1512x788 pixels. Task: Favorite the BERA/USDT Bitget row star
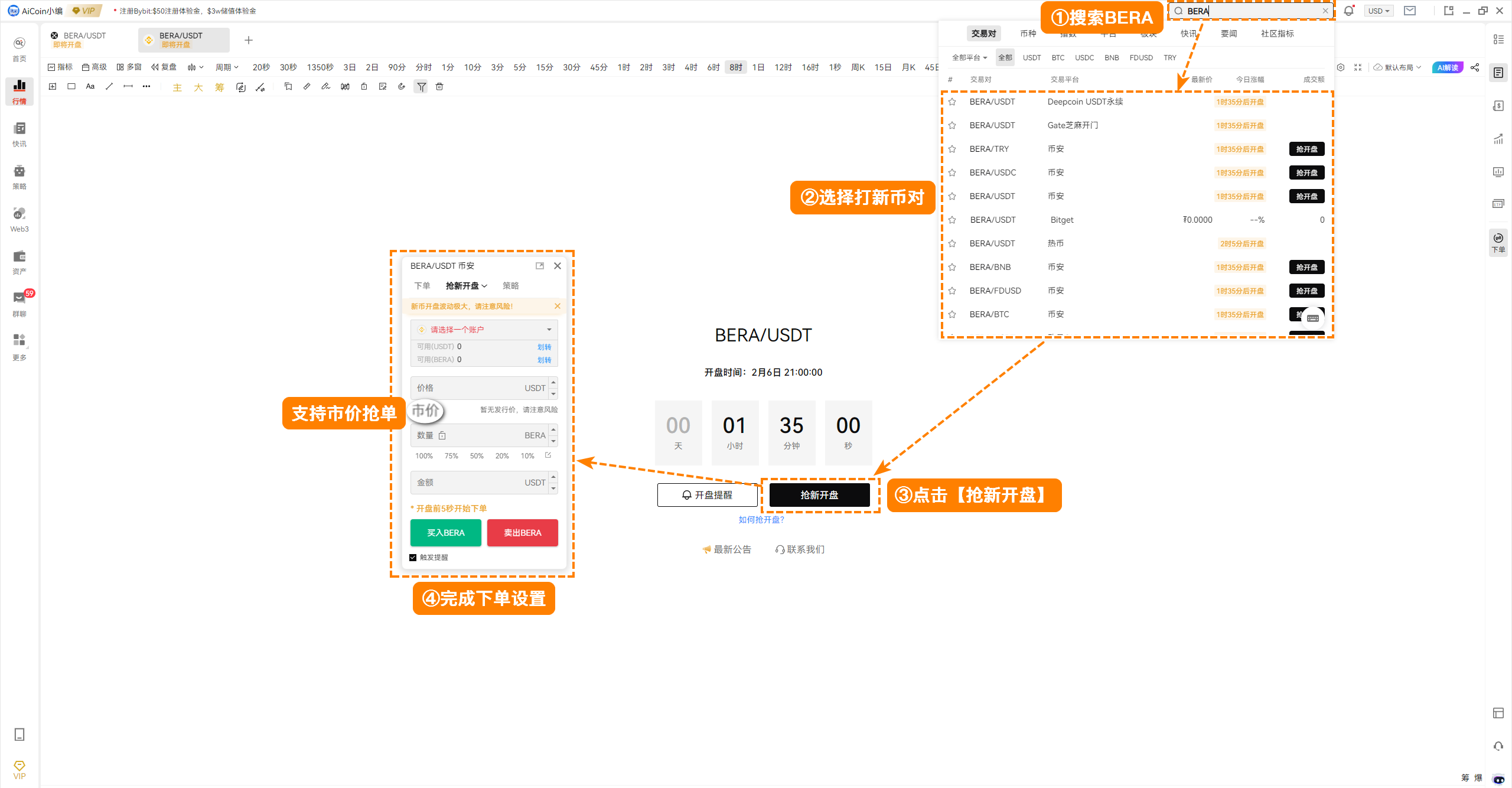(952, 220)
